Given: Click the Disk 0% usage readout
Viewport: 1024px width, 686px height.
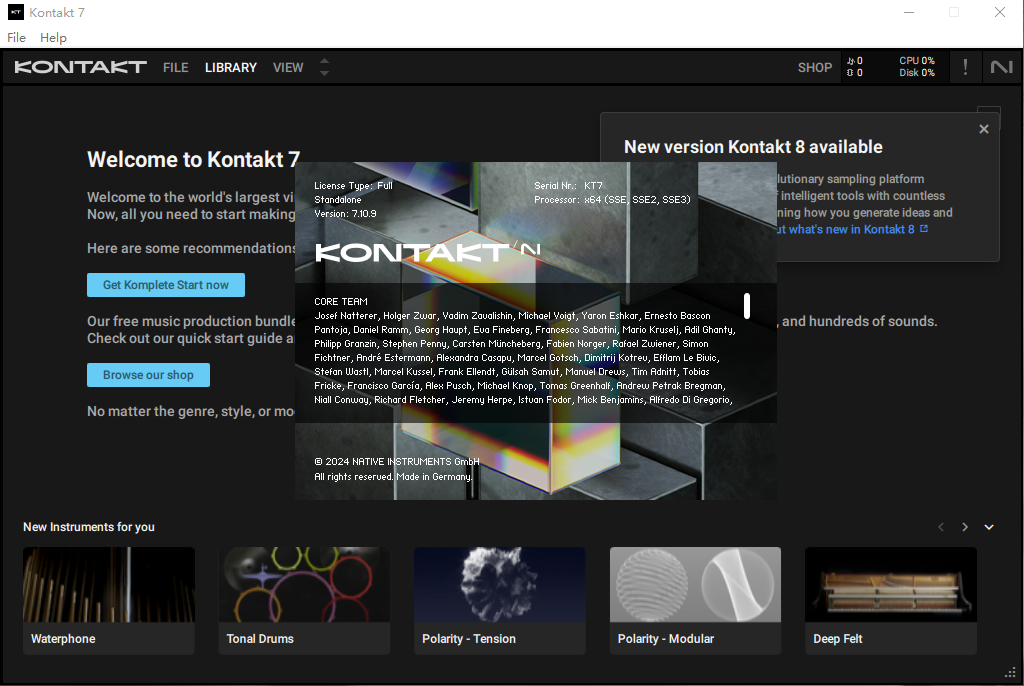Looking at the screenshot, I should tap(916, 73).
